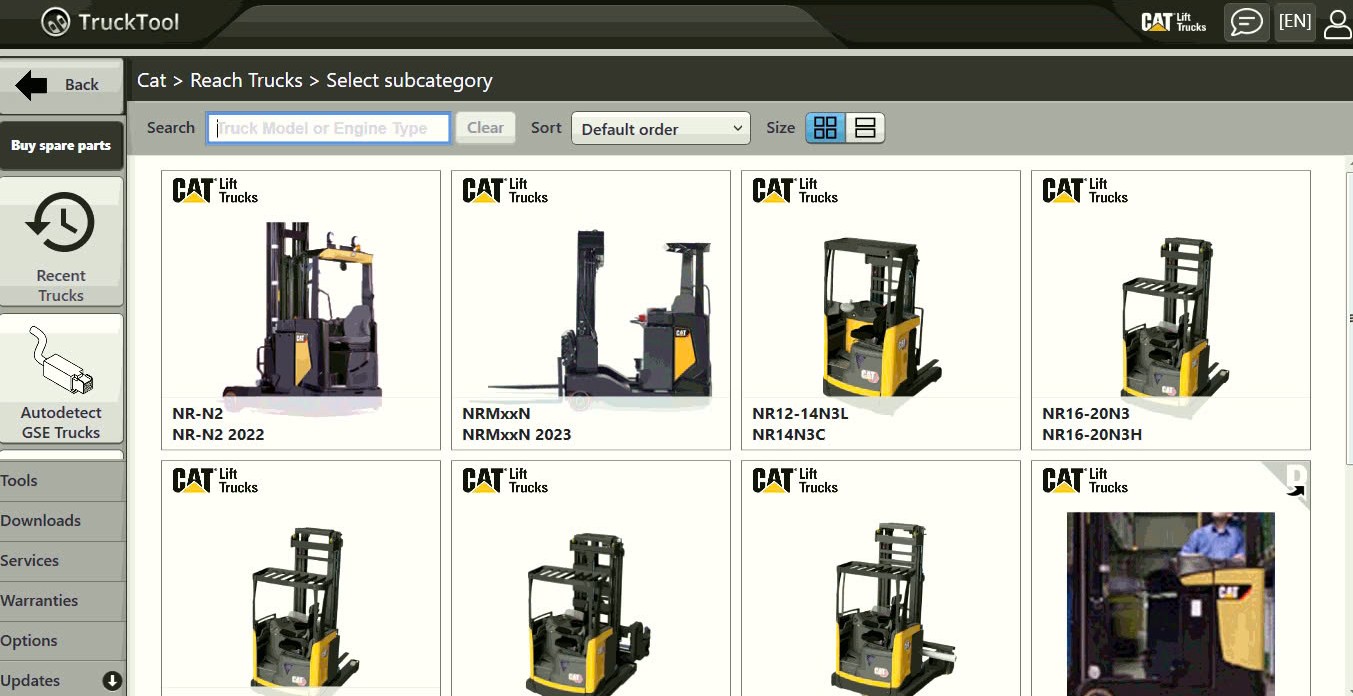
Task: Switch language with the EN button
Action: coord(1295,22)
